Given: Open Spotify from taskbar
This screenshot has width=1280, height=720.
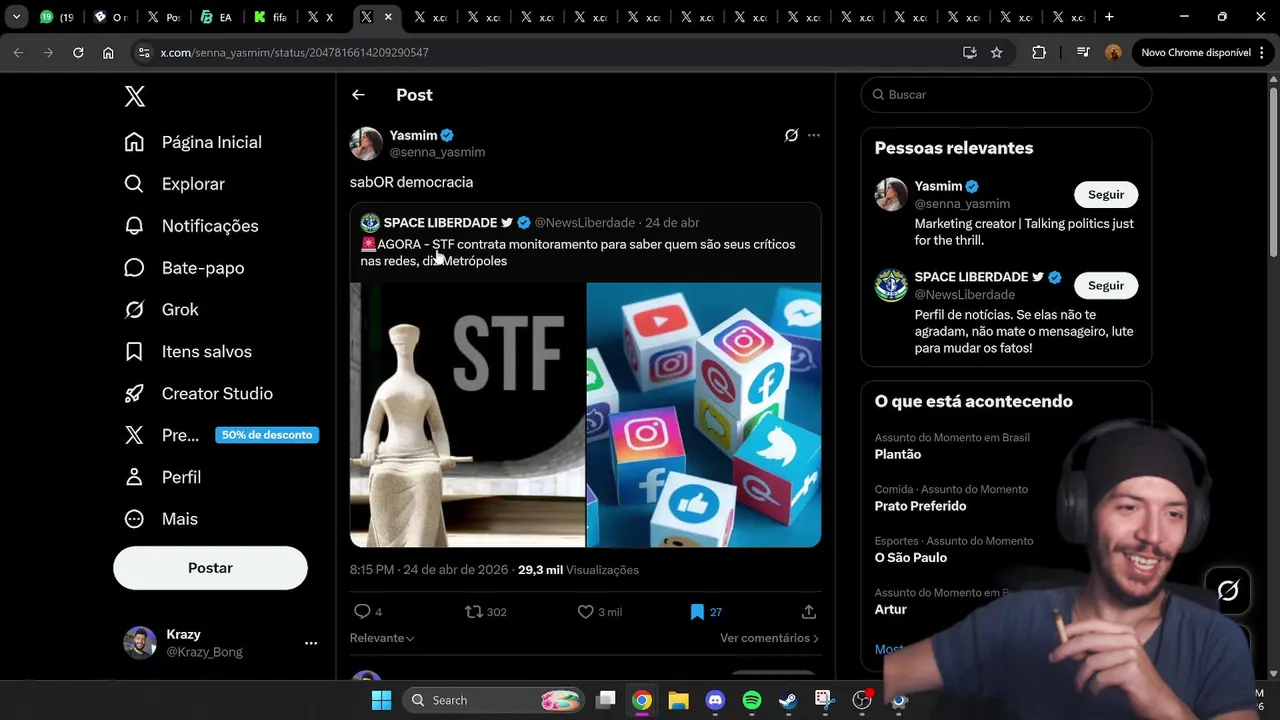Looking at the screenshot, I should click(x=752, y=701).
